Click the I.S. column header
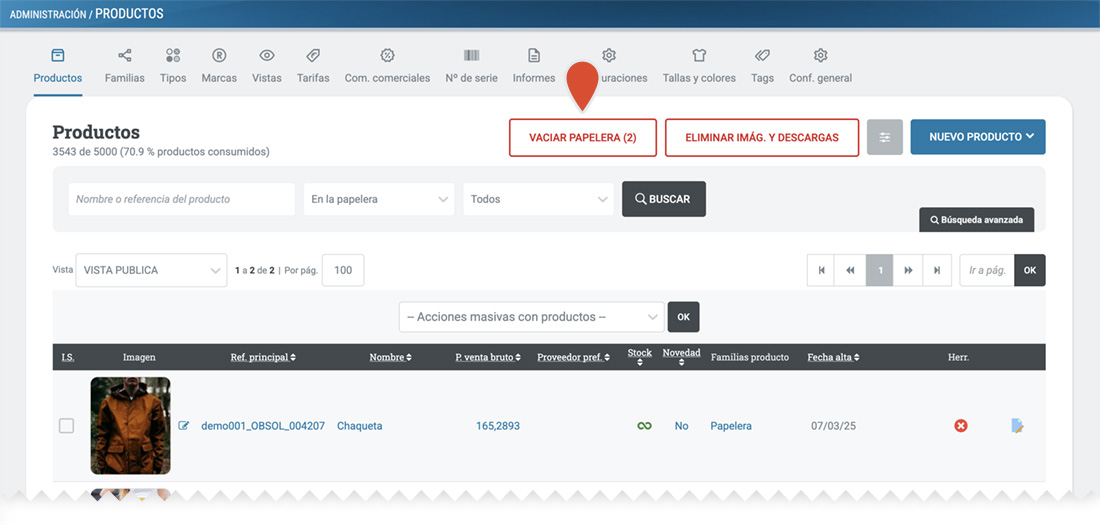This screenshot has height=525, width=1100. coord(68,357)
